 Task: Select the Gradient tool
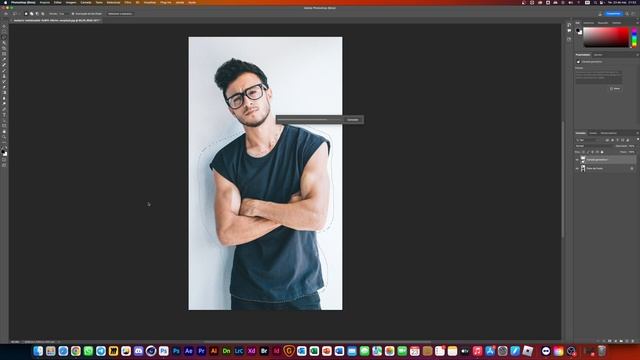[x=4, y=93]
